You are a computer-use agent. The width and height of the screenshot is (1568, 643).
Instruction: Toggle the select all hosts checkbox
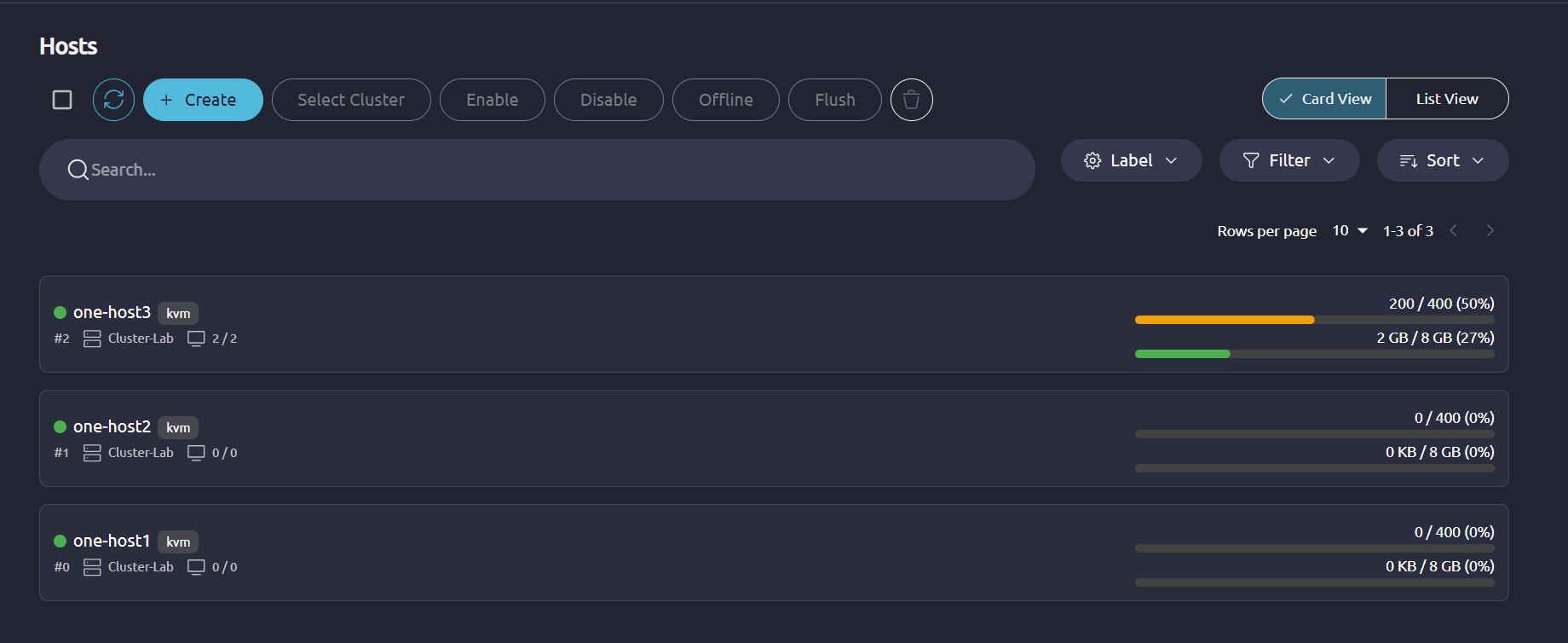click(62, 100)
